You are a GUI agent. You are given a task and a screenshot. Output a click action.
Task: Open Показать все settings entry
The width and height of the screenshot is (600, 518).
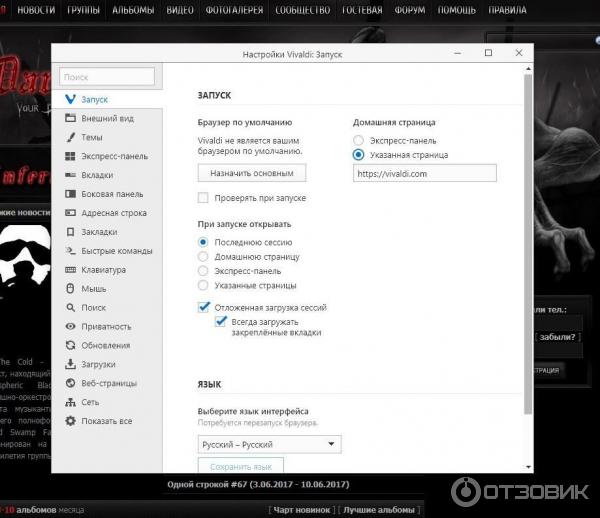[107, 421]
